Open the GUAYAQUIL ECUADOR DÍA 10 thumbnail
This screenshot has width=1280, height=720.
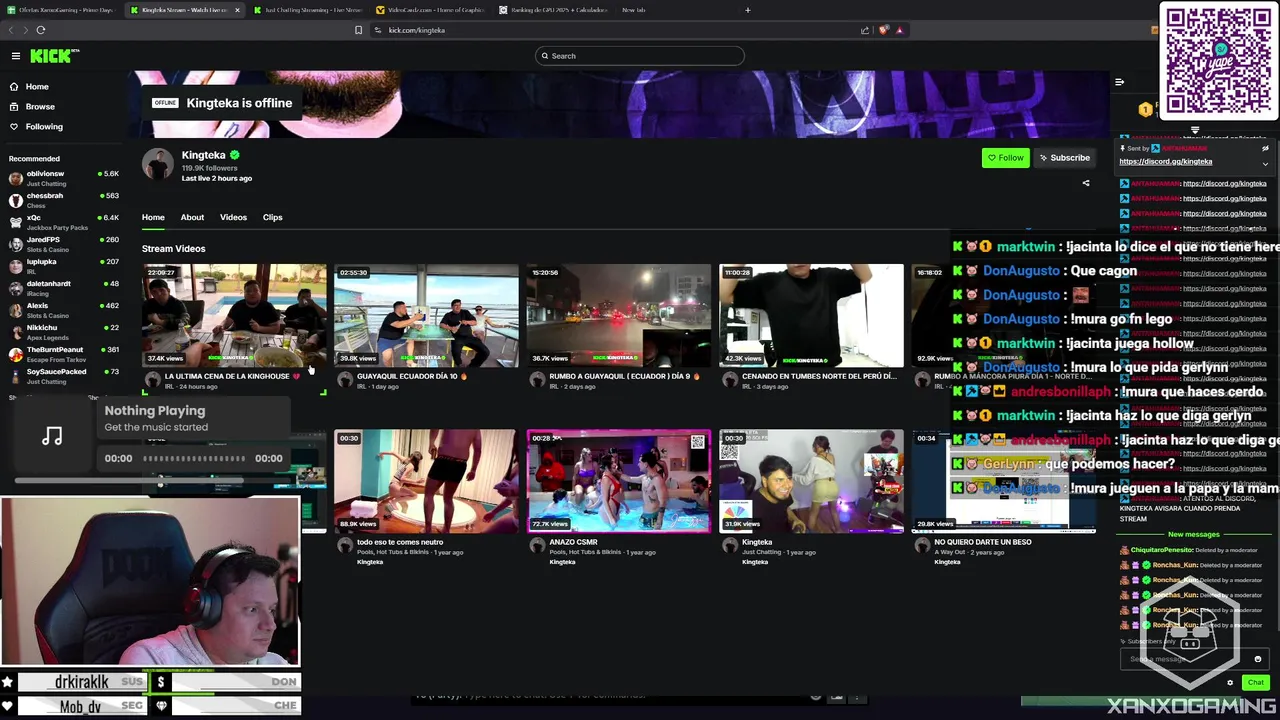pos(426,316)
